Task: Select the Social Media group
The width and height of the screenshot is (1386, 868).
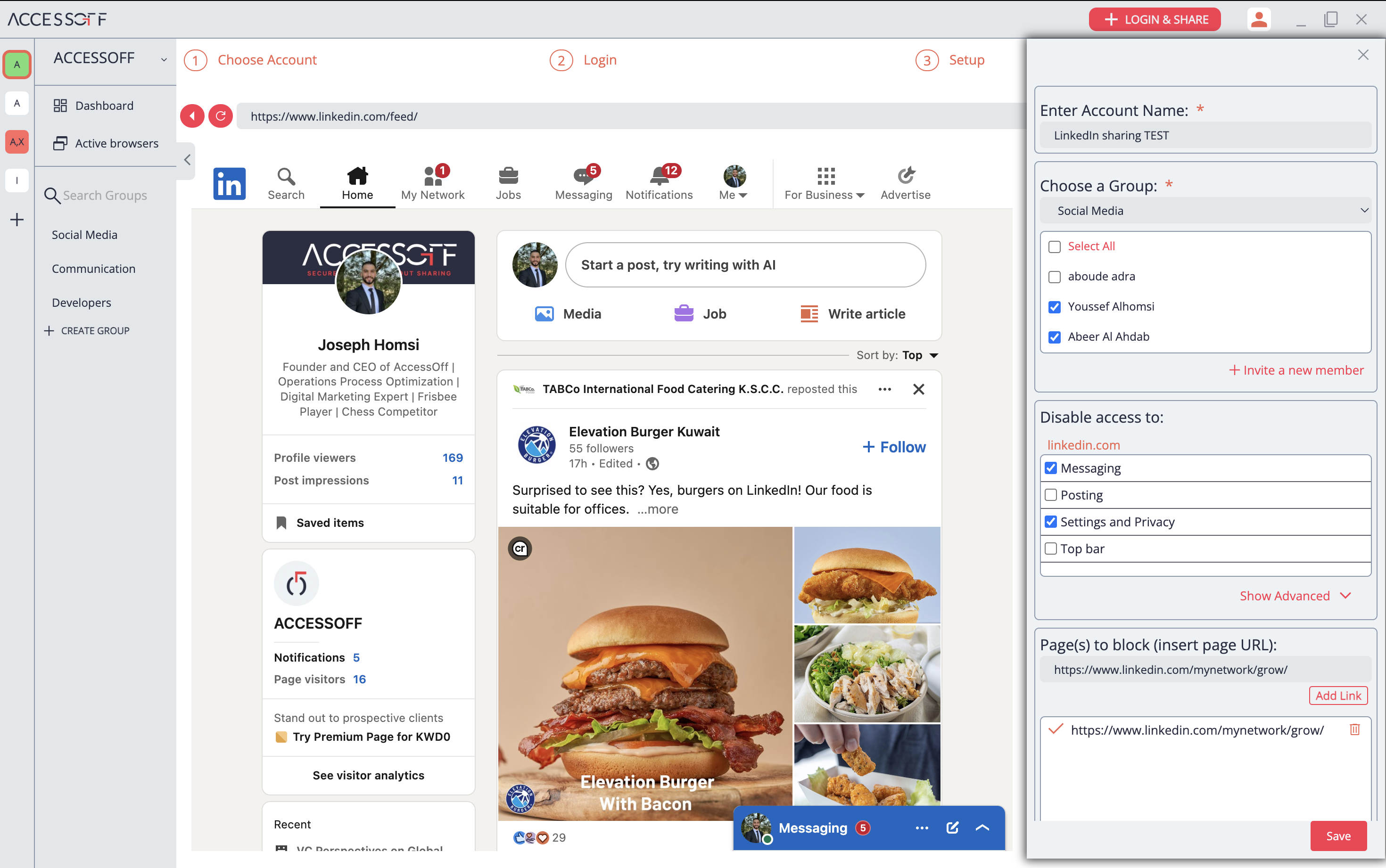Action: (84, 235)
